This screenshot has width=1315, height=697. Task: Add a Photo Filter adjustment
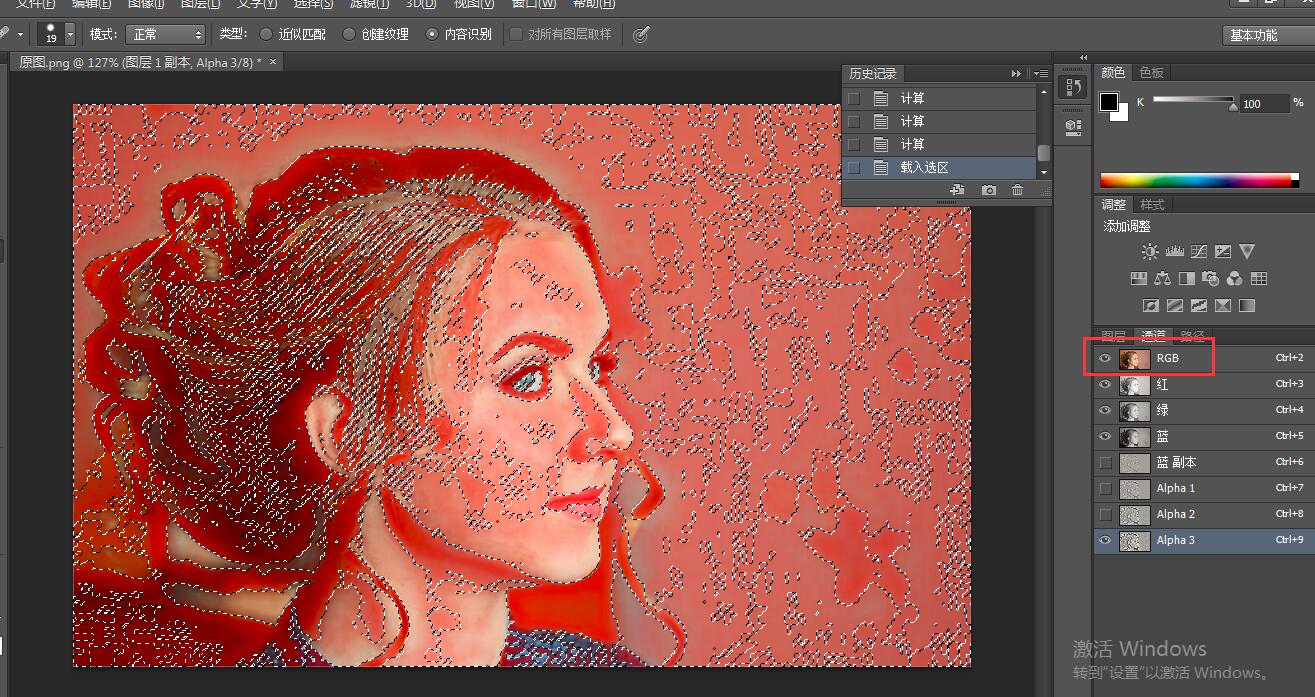(x=1210, y=279)
